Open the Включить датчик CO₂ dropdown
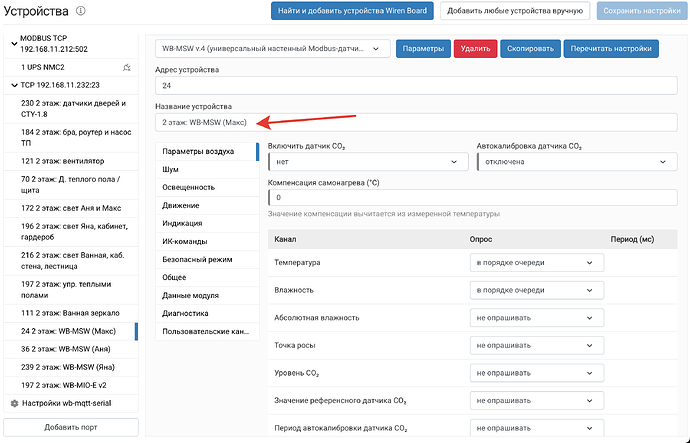 click(368, 162)
